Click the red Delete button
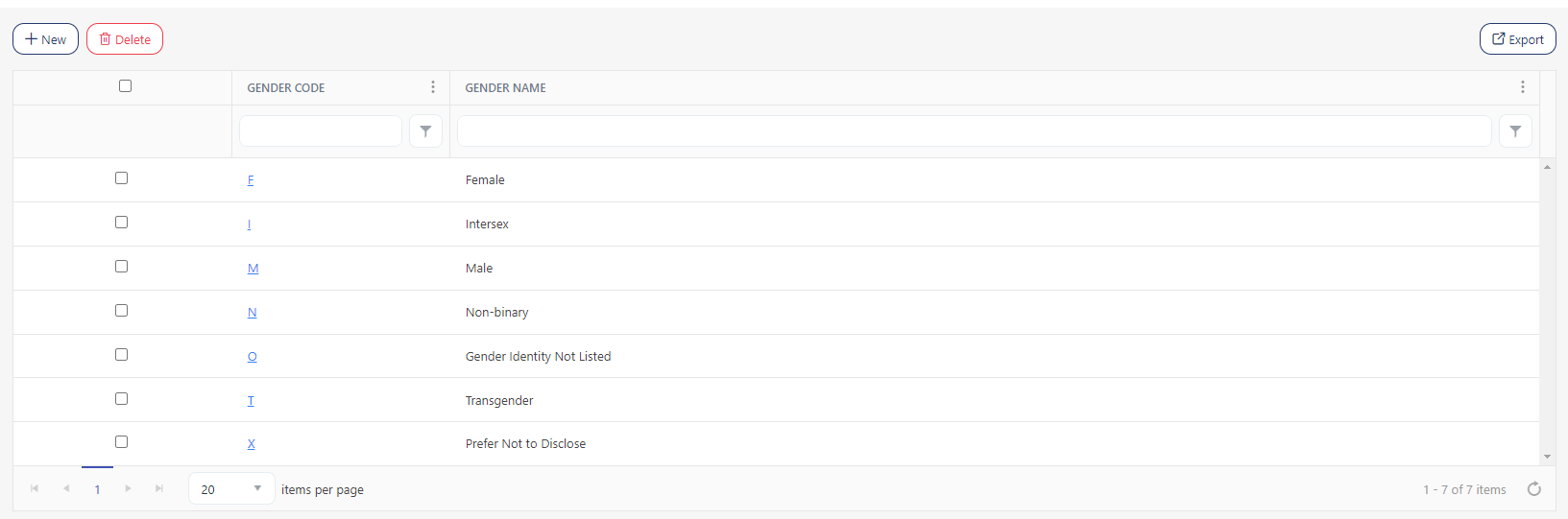This screenshot has width=1568, height=519. [125, 39]
